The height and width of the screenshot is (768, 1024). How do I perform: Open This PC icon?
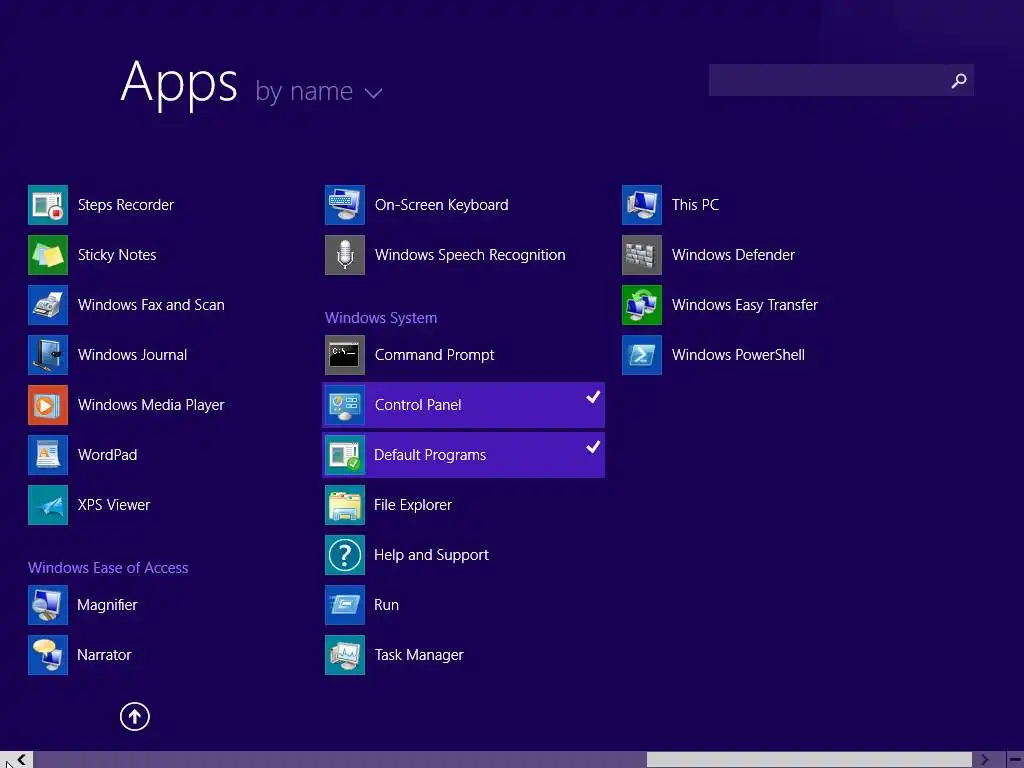[642, 205]
